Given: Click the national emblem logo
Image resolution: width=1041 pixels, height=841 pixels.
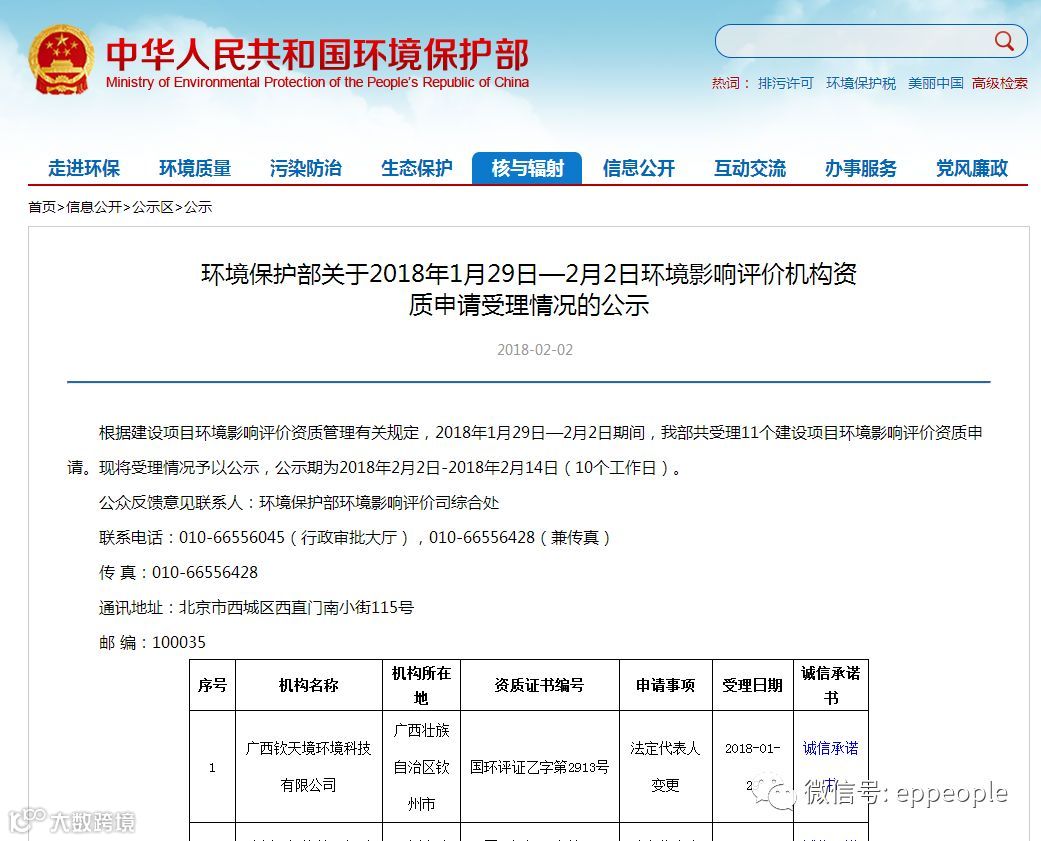Looking at the screenshot, I should pos(60,60).
